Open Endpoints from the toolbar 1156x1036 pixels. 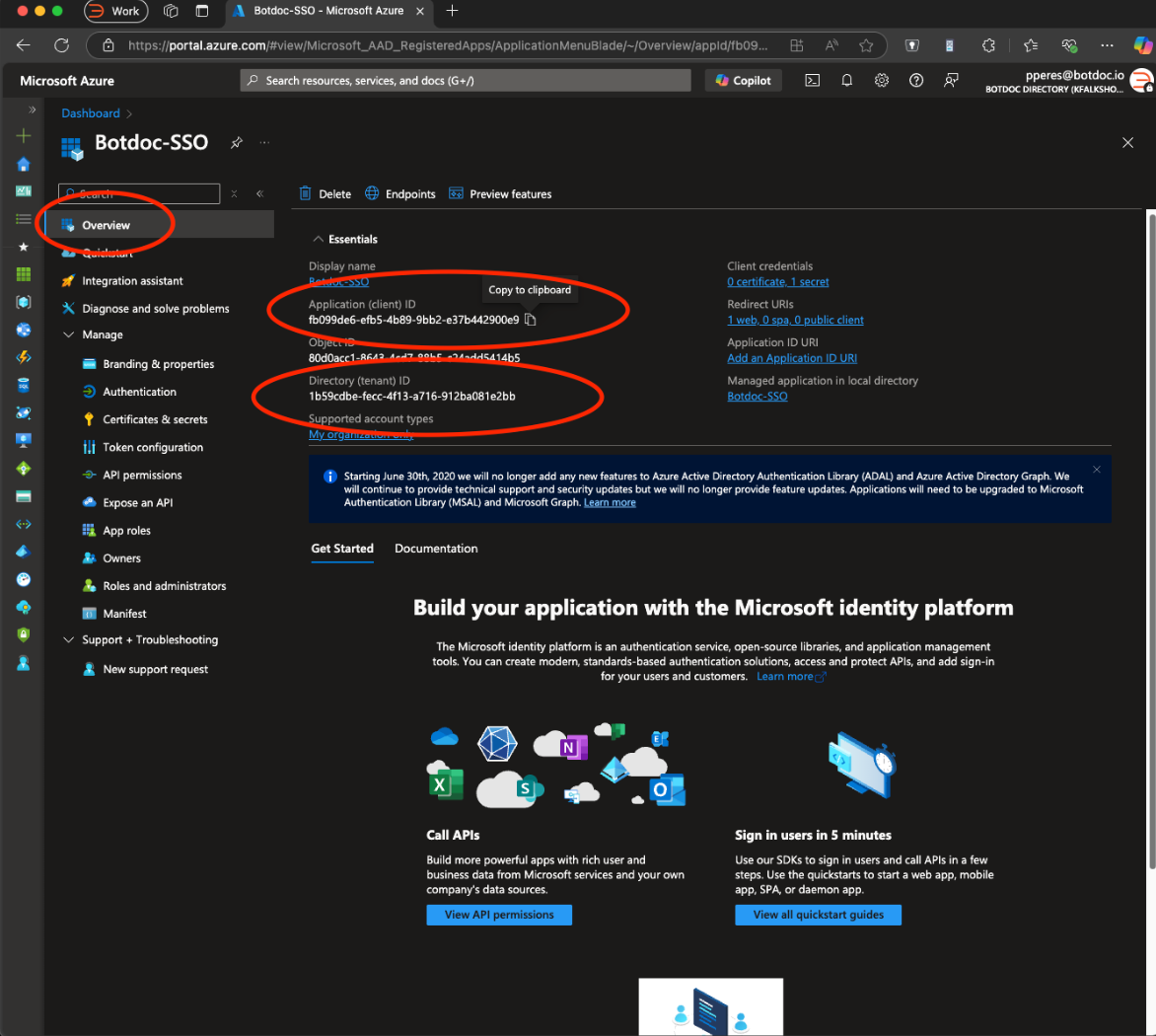pyautogui.click(x=399, y=194)
